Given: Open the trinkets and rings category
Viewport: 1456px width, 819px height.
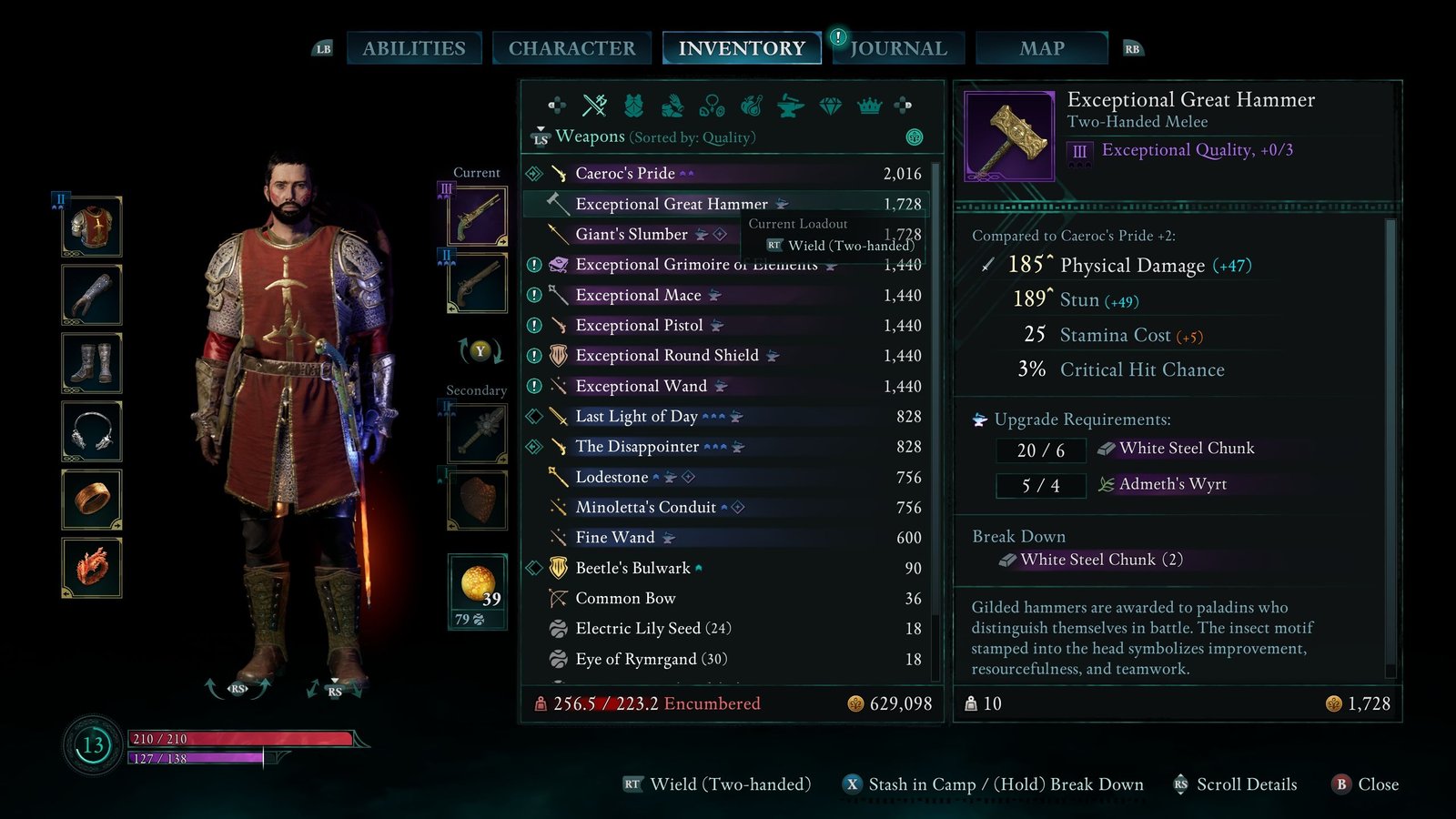Looking at the screenshot, I should click(712, 106).
